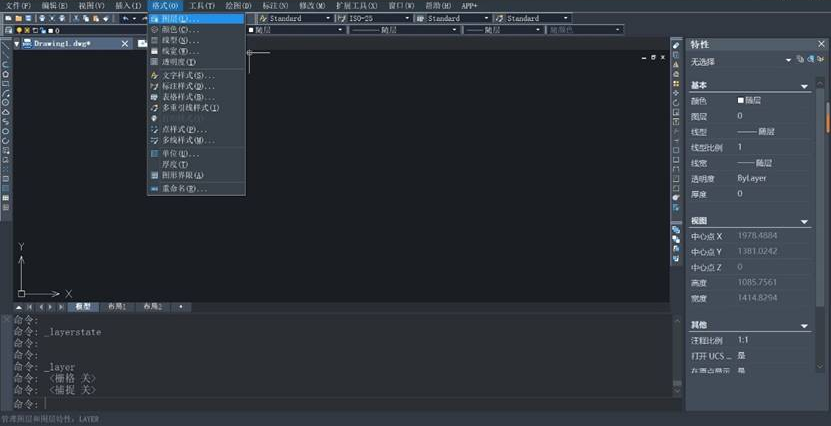831x426 pixels.
Task: Switch to the 布局2 layout tab
Action: coord(153,307)
